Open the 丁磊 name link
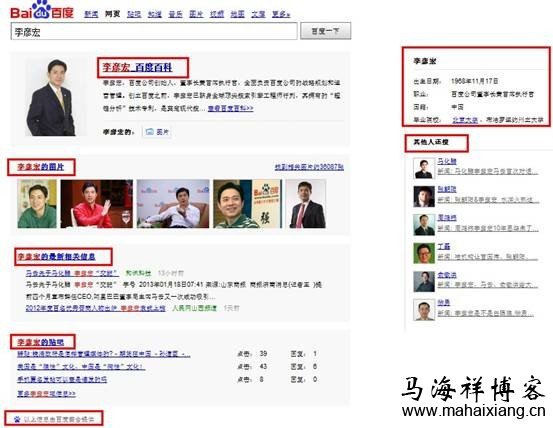This screenshot has height=428, width=553. [444, 246]
